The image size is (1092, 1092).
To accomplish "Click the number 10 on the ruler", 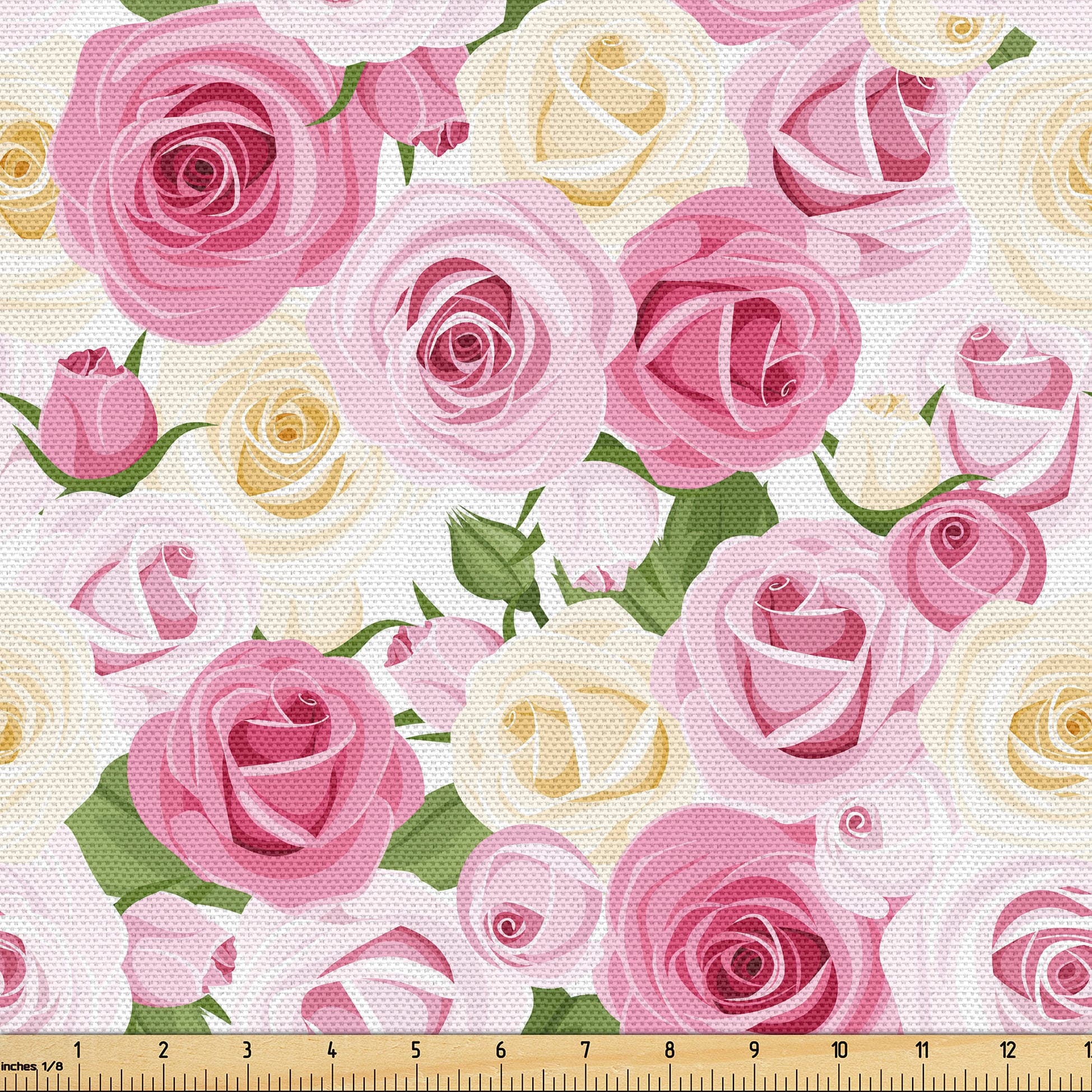I will click(x=840, y=1051).
